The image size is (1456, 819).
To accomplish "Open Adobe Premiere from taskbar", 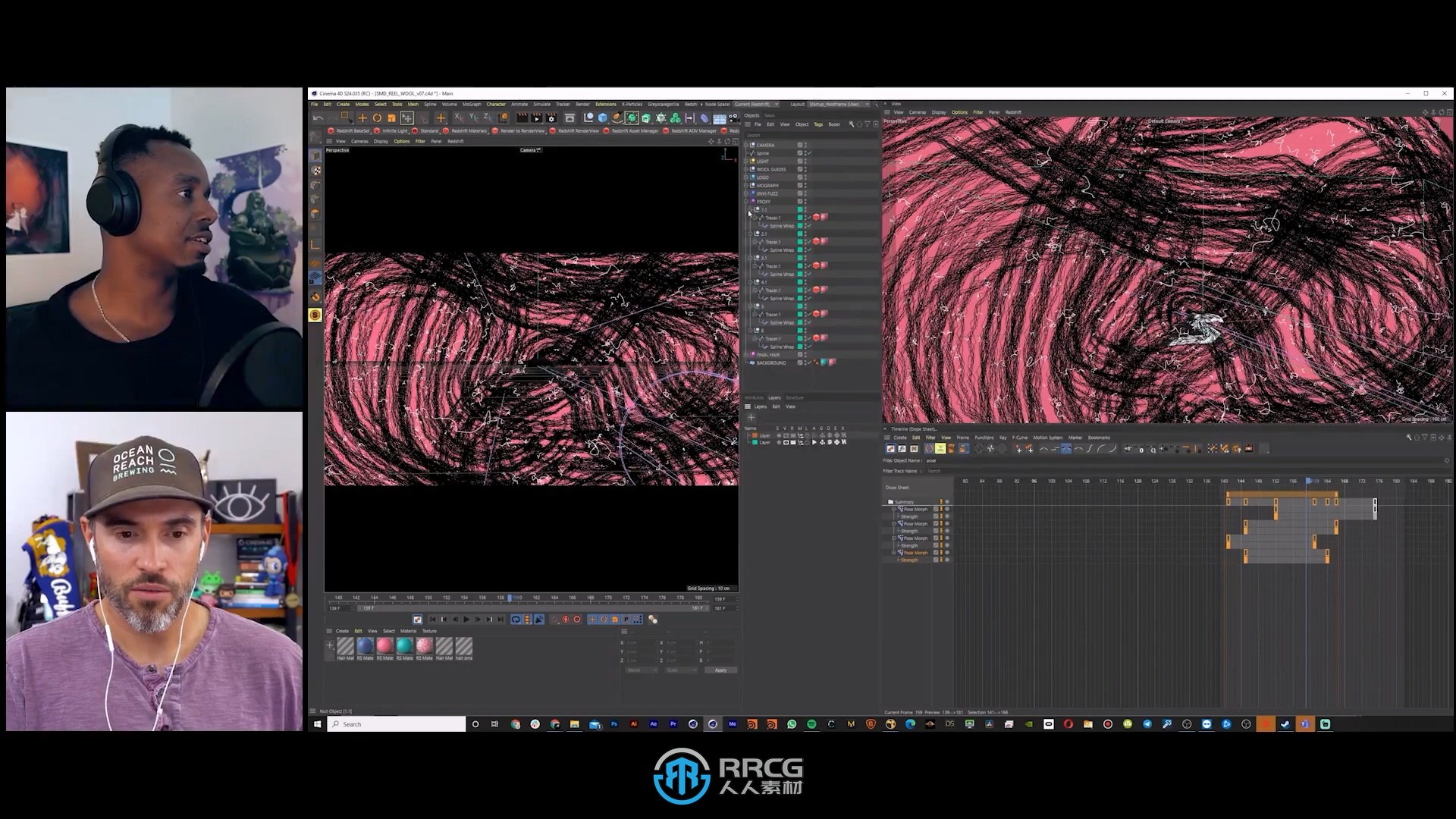I will [x=673, y=724].
